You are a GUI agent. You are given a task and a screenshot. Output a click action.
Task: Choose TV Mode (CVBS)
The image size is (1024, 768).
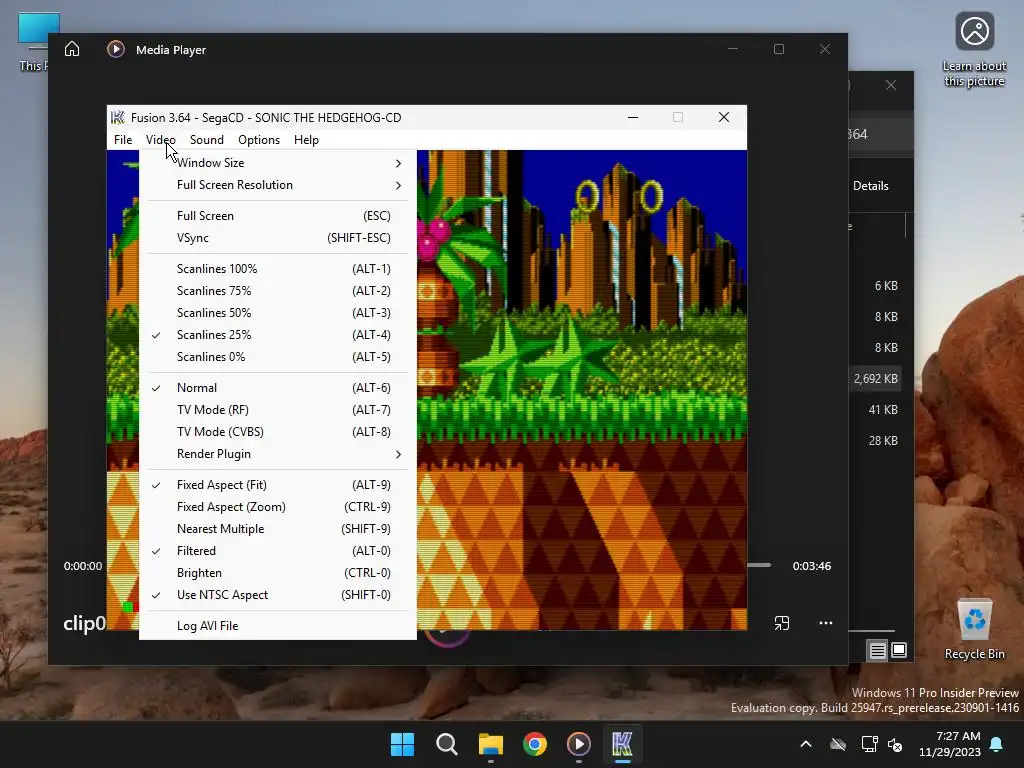[278, 432]
